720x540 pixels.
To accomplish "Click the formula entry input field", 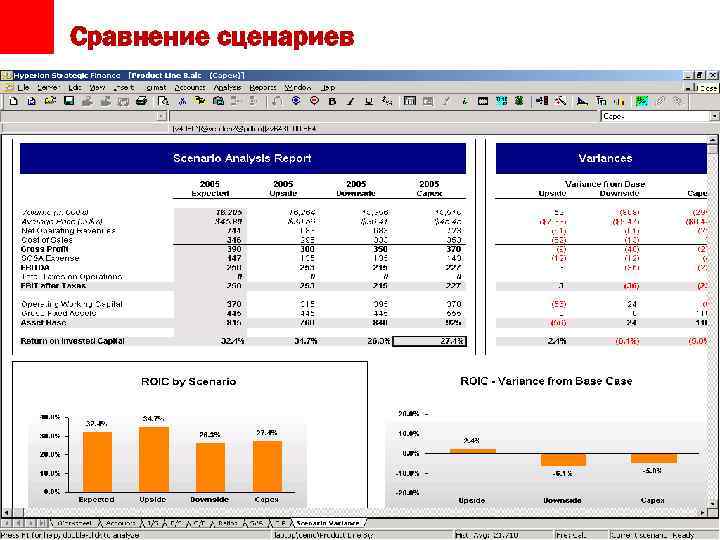I will point(384,117).
